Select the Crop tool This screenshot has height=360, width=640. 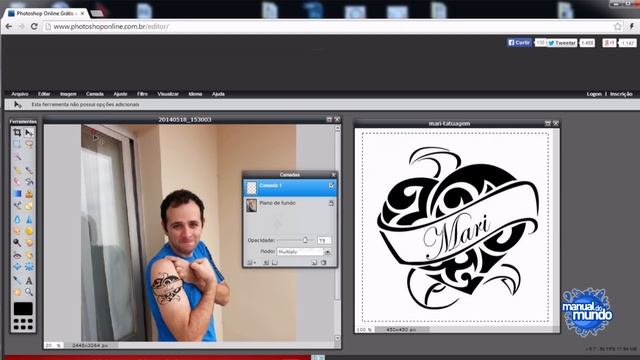tap(17, 132)
